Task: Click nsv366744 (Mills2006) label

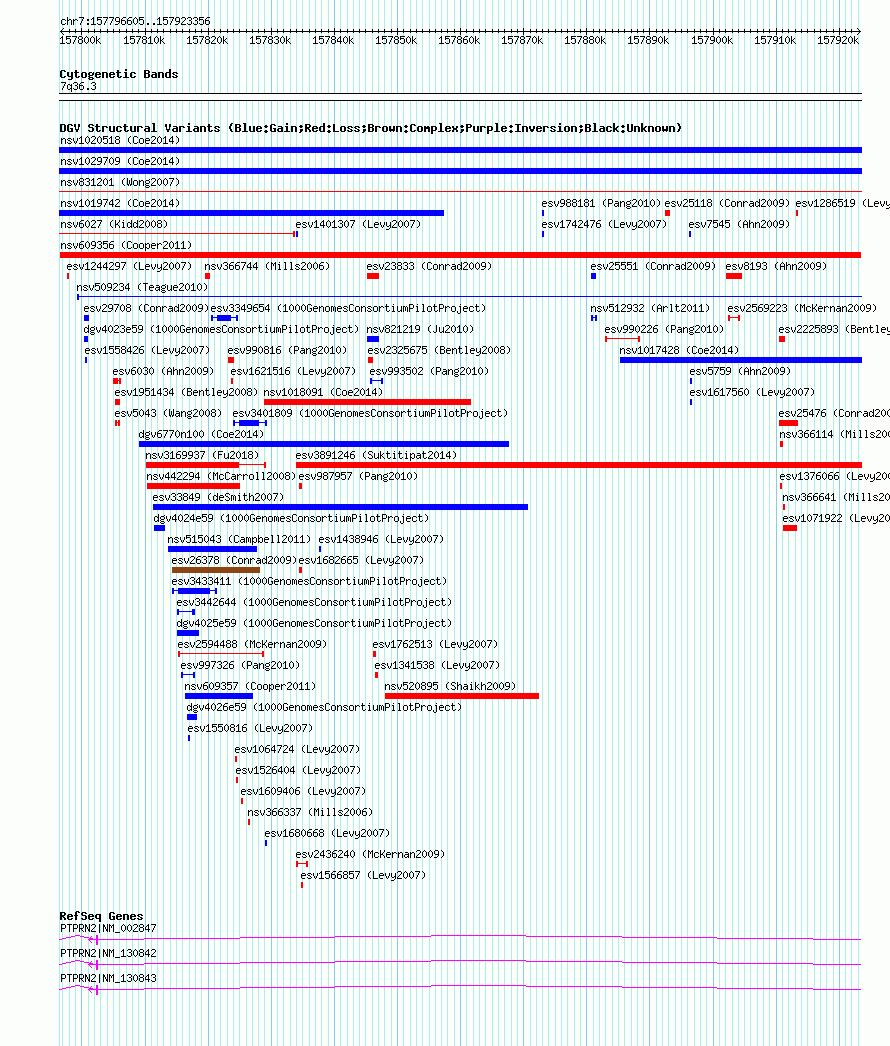Action: (268, 266)
